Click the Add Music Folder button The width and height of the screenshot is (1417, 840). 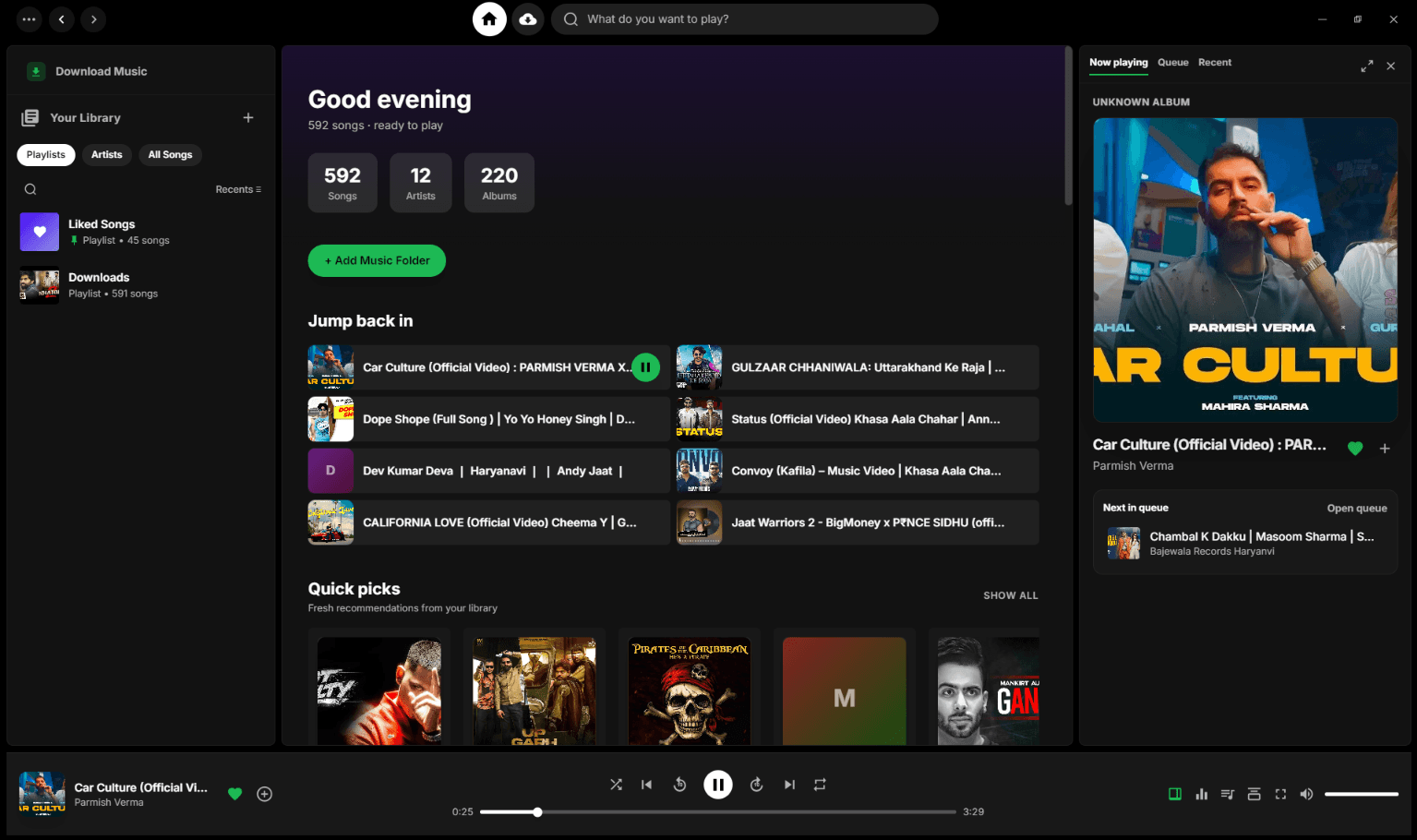point(377,260)
